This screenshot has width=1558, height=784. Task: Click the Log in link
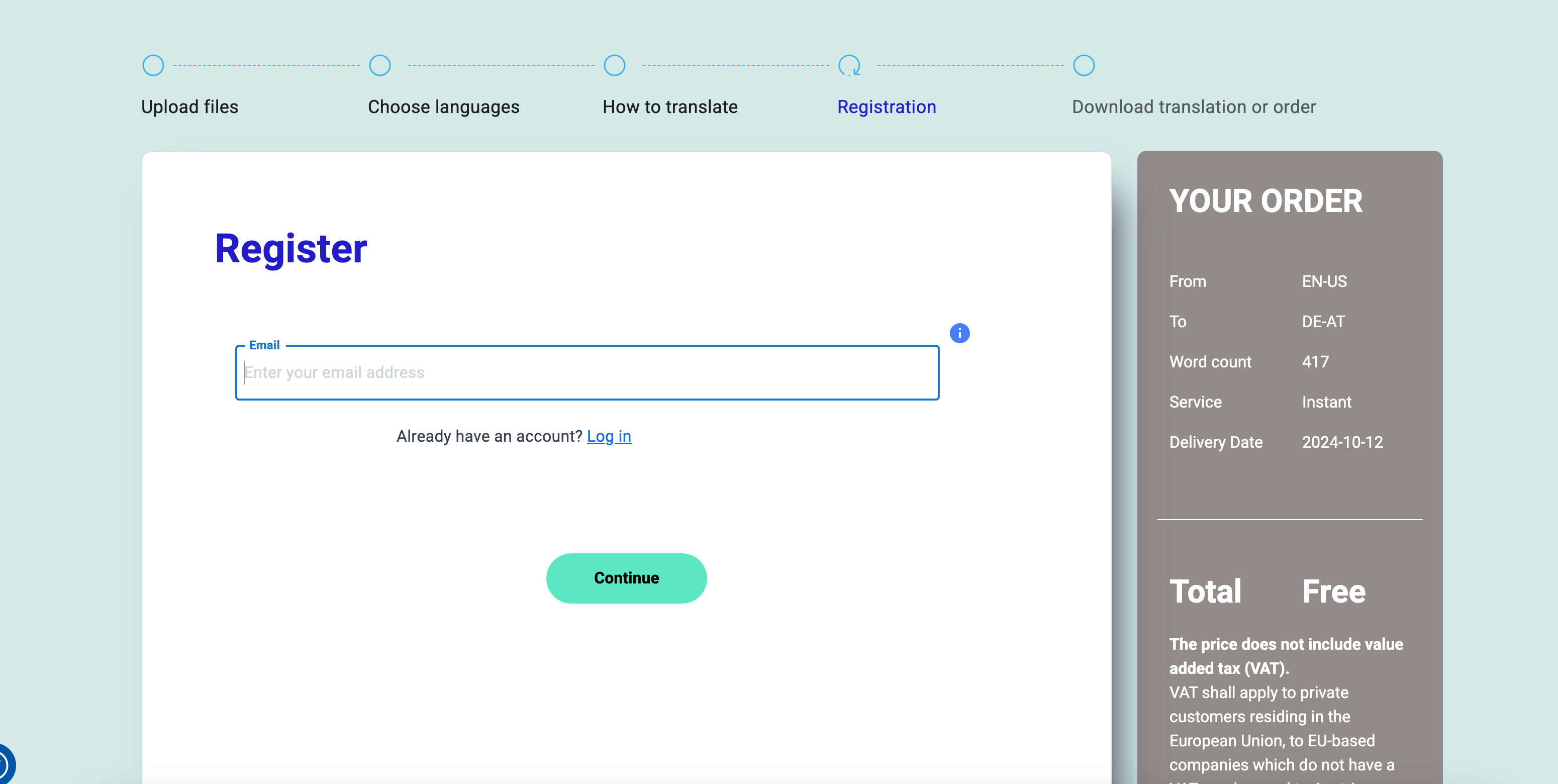pyautogui.click(x=608, y=435)
